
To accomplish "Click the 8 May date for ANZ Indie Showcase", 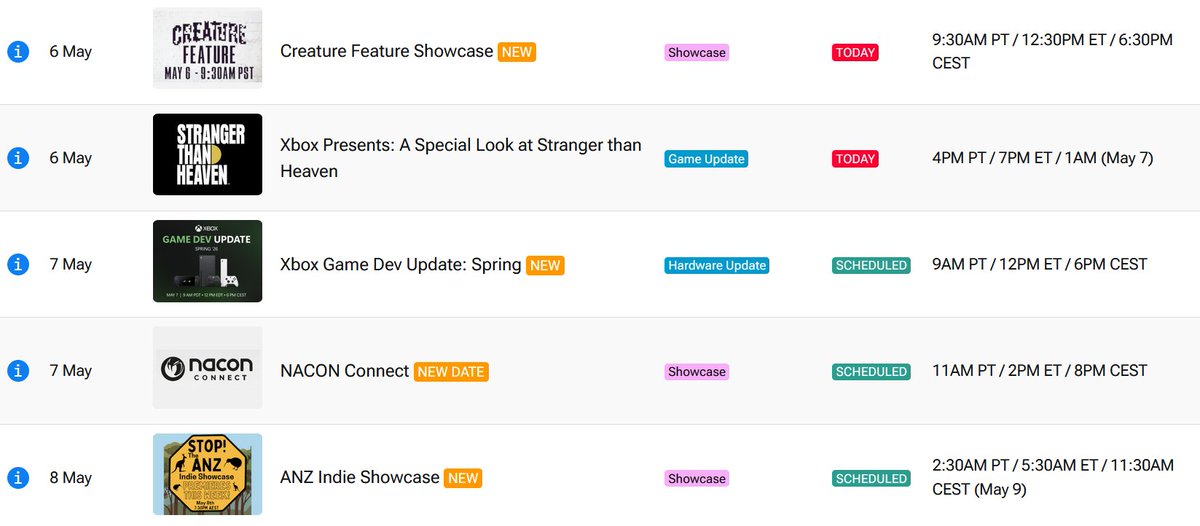I will (70, 478).
